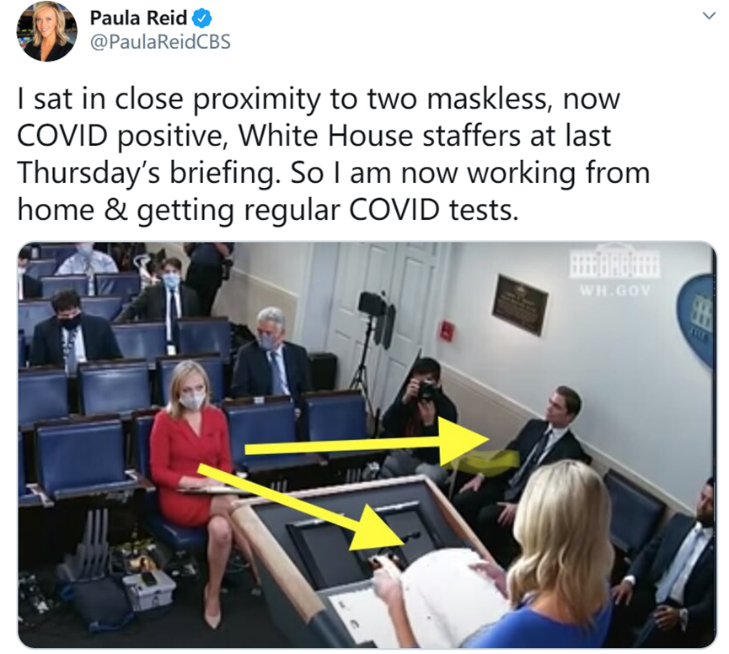
Task: Click the gray-haired masked man in the photo
Action: 272,353
